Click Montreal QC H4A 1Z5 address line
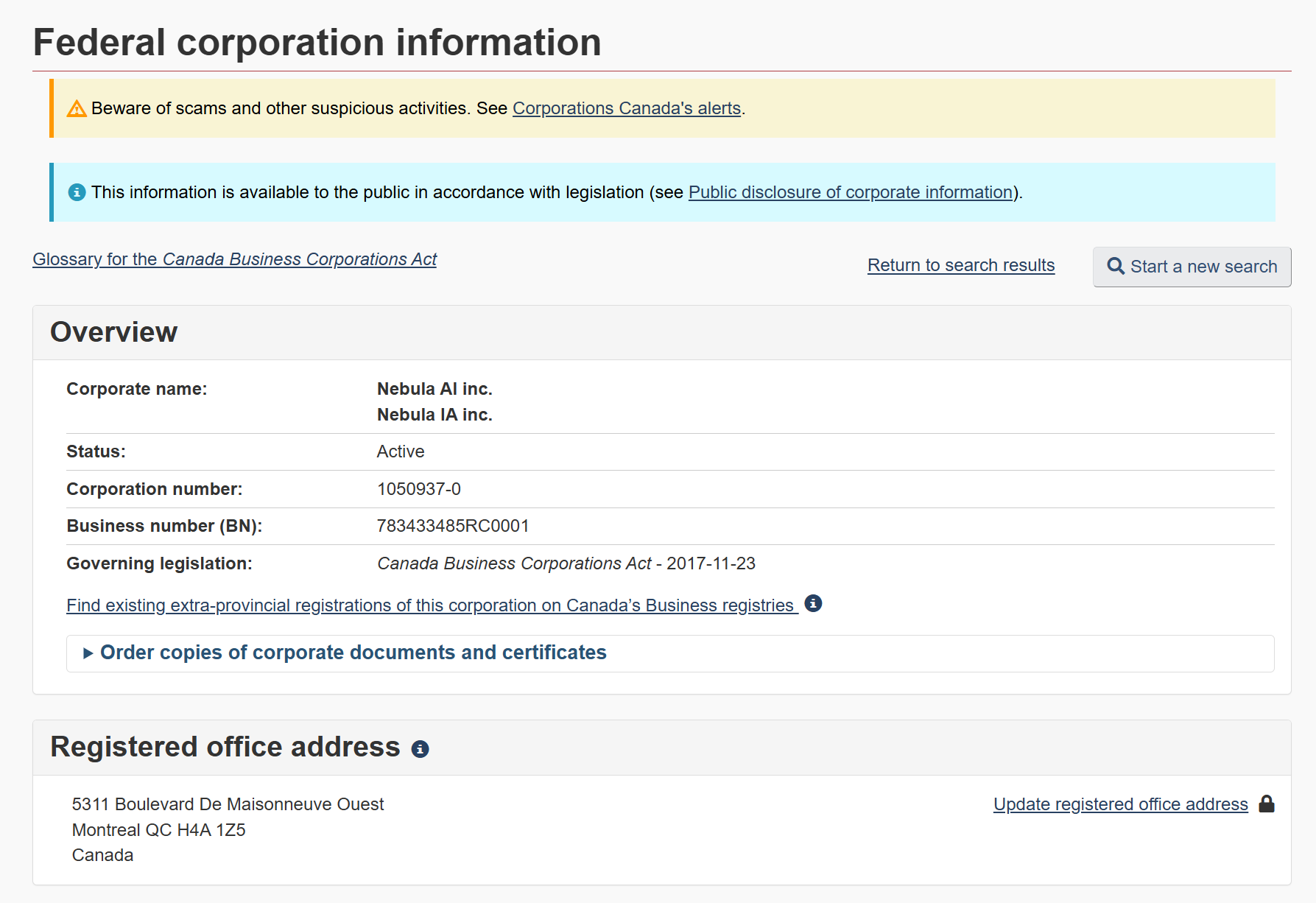 click(158, 830)
